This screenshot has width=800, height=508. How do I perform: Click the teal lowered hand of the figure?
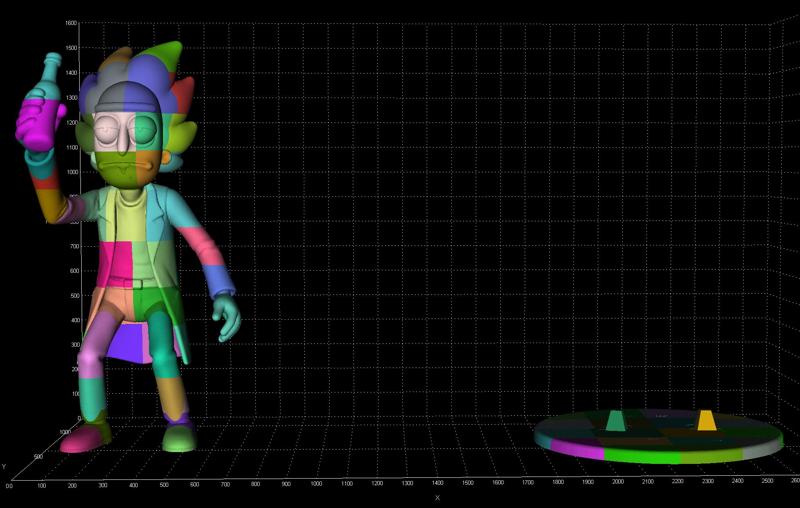227,317
